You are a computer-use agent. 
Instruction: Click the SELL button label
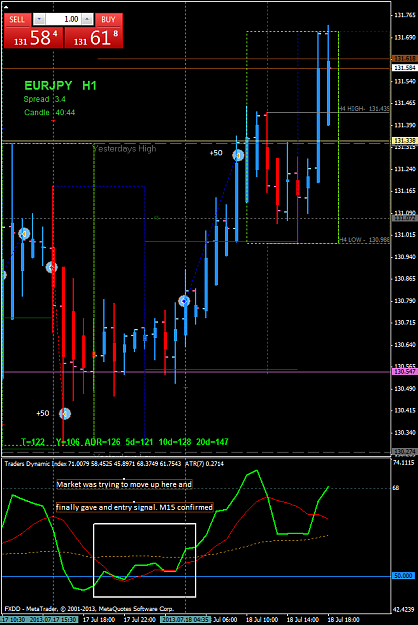pos(17,20)
